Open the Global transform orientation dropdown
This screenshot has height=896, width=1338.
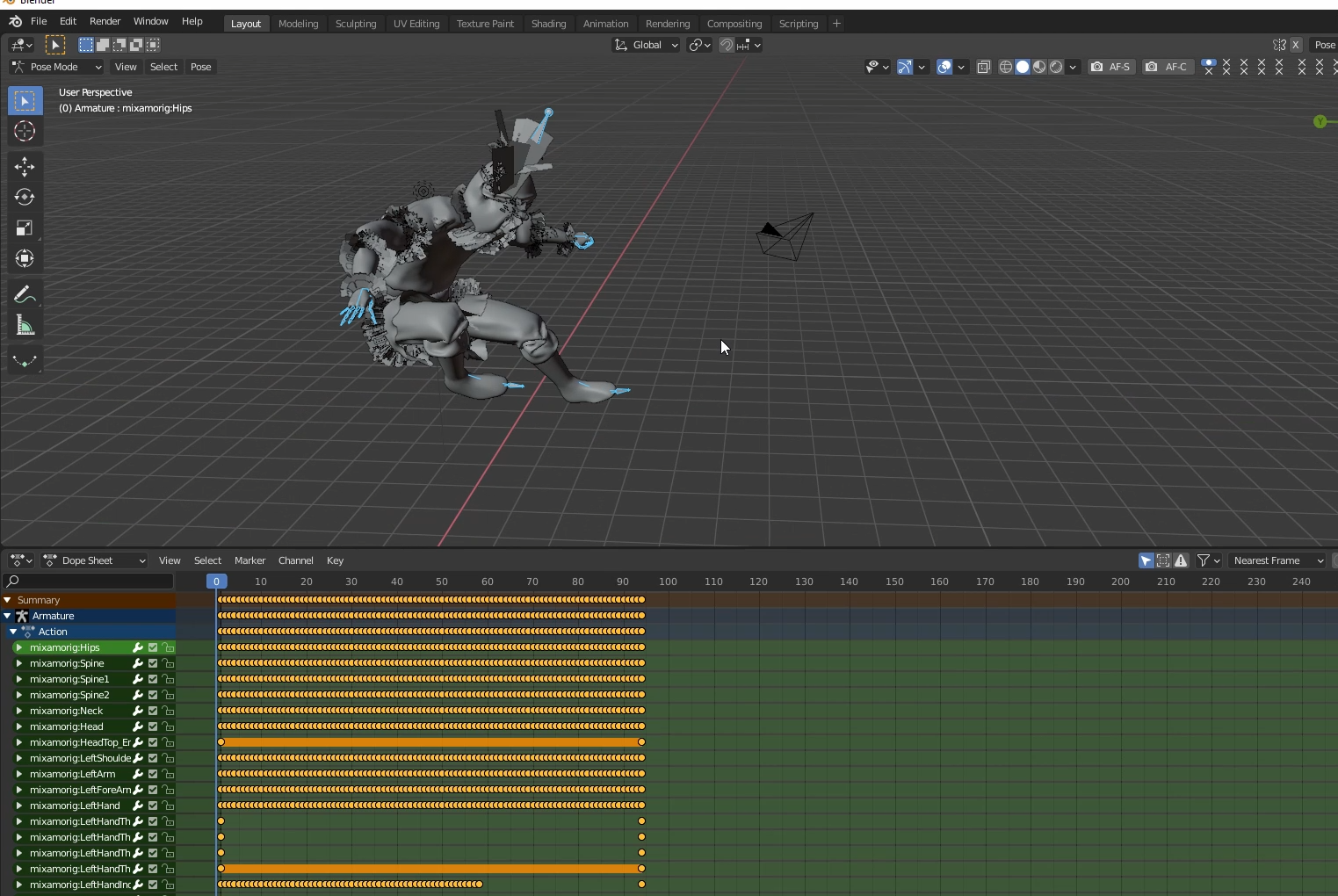(x=647, y=45)
